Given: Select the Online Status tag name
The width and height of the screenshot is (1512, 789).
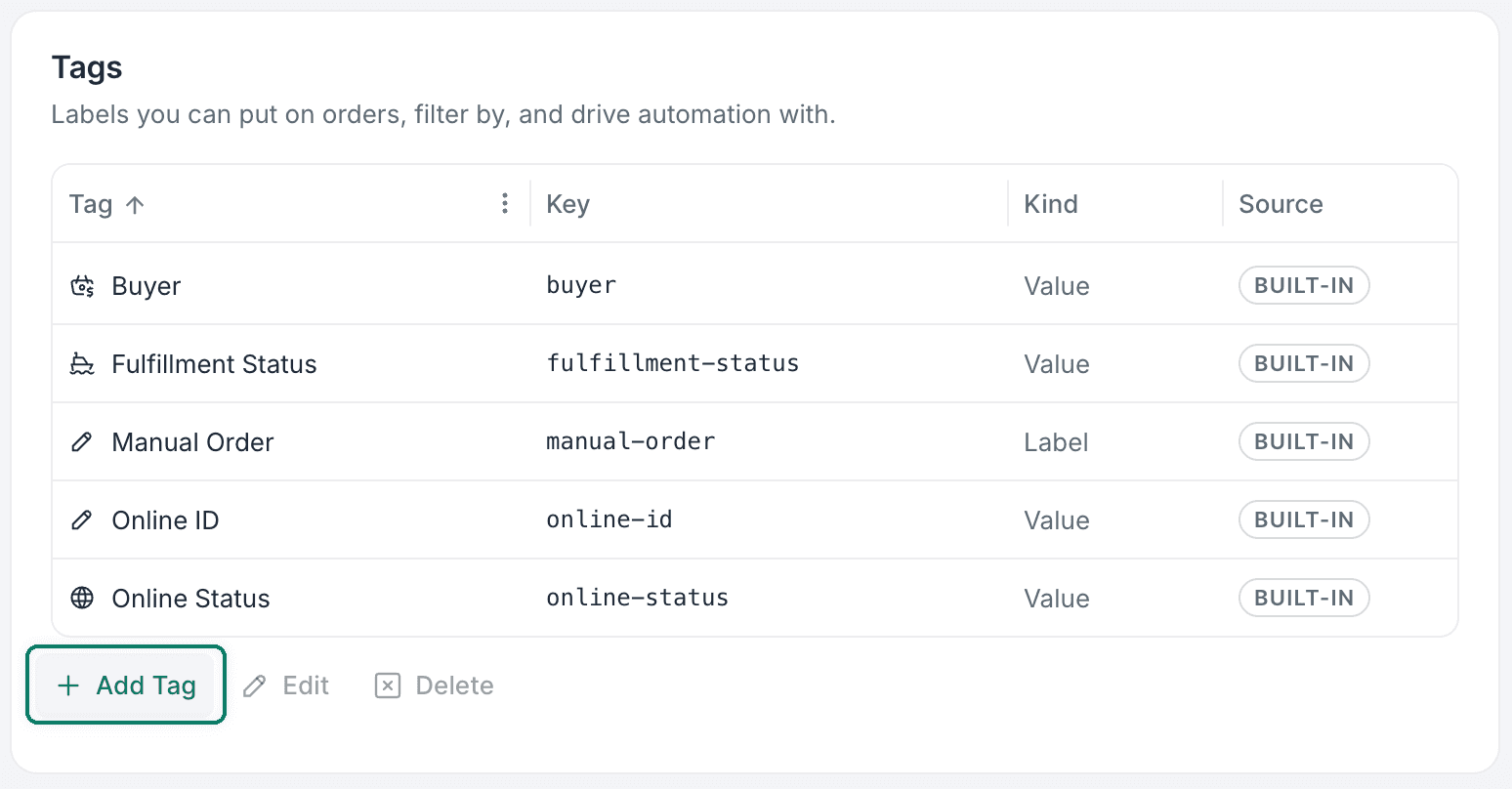Looking at the screenshot, I should coord(190,599).
